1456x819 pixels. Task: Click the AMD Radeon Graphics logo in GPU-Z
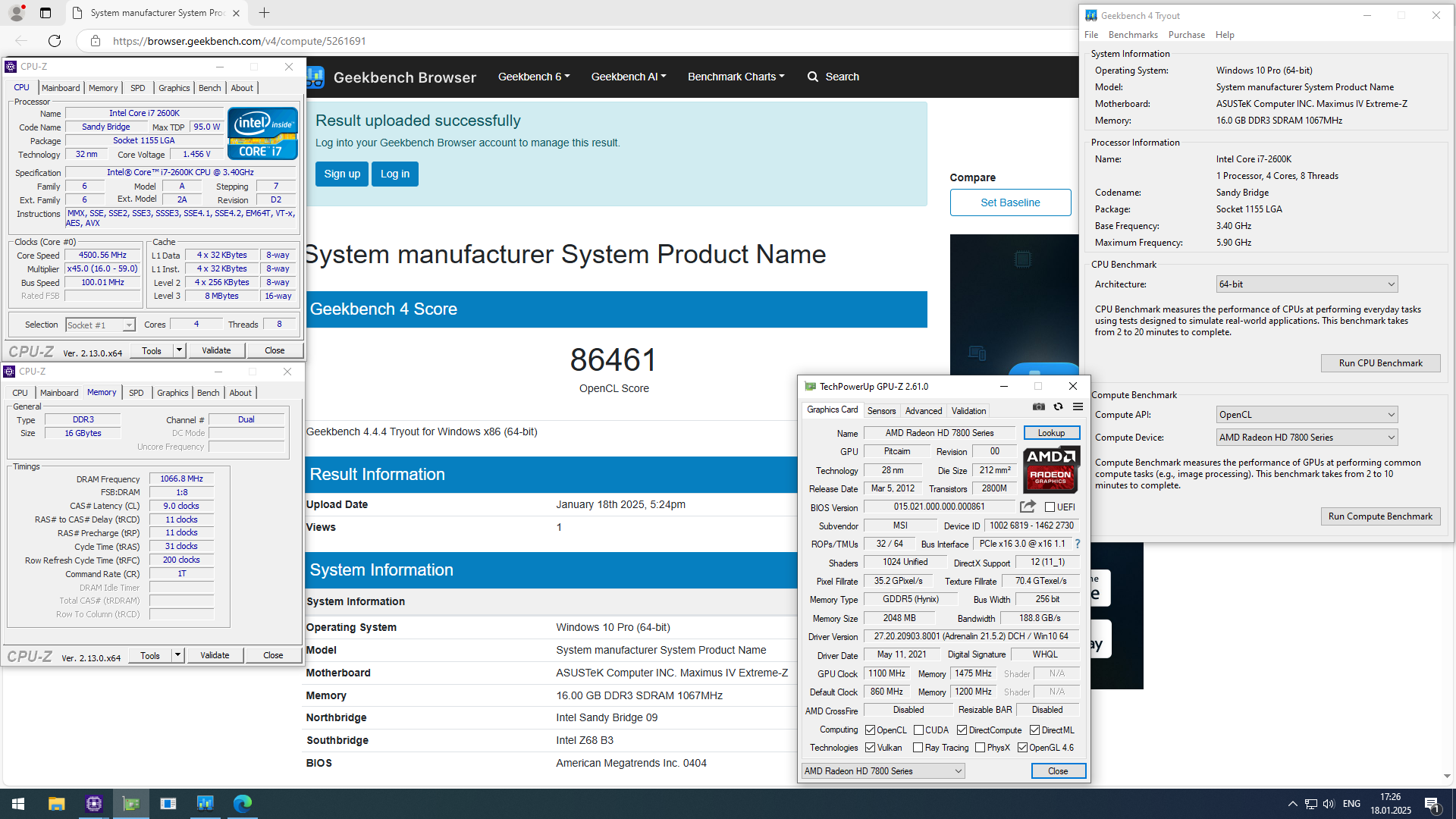(x=1051, y=470)
